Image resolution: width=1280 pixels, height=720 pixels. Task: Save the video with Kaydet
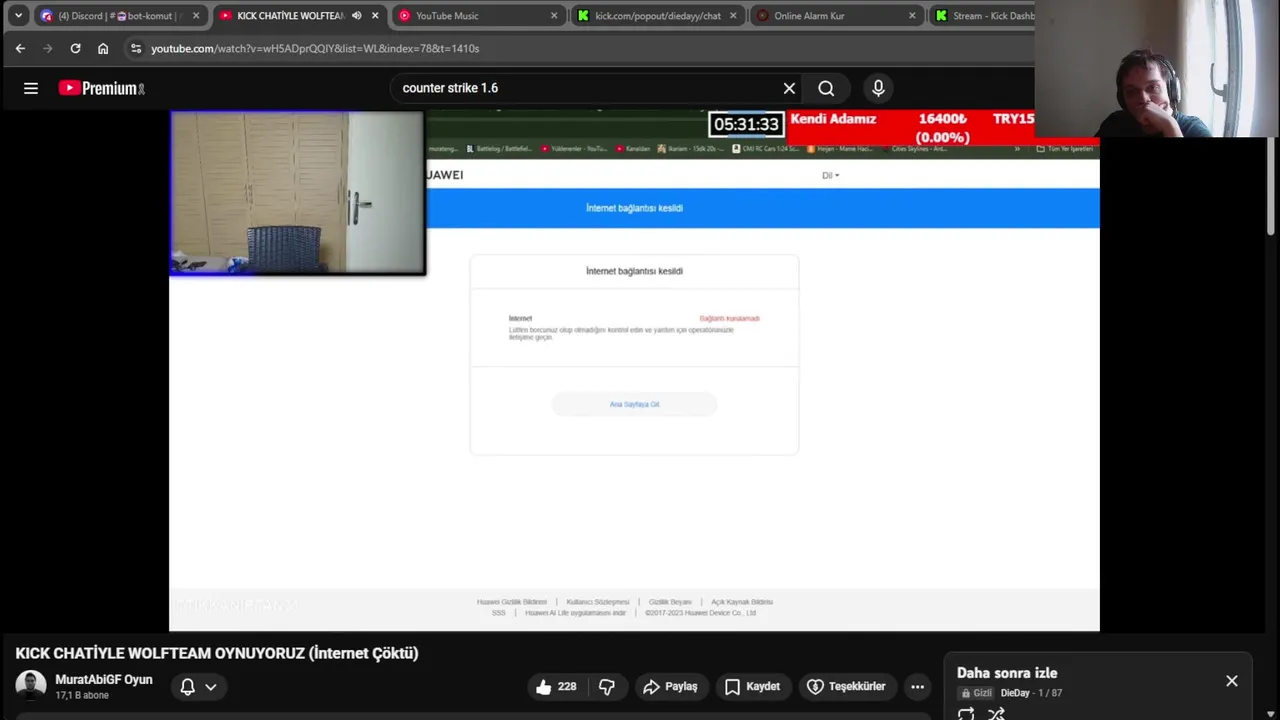click(x=752, y=687)
